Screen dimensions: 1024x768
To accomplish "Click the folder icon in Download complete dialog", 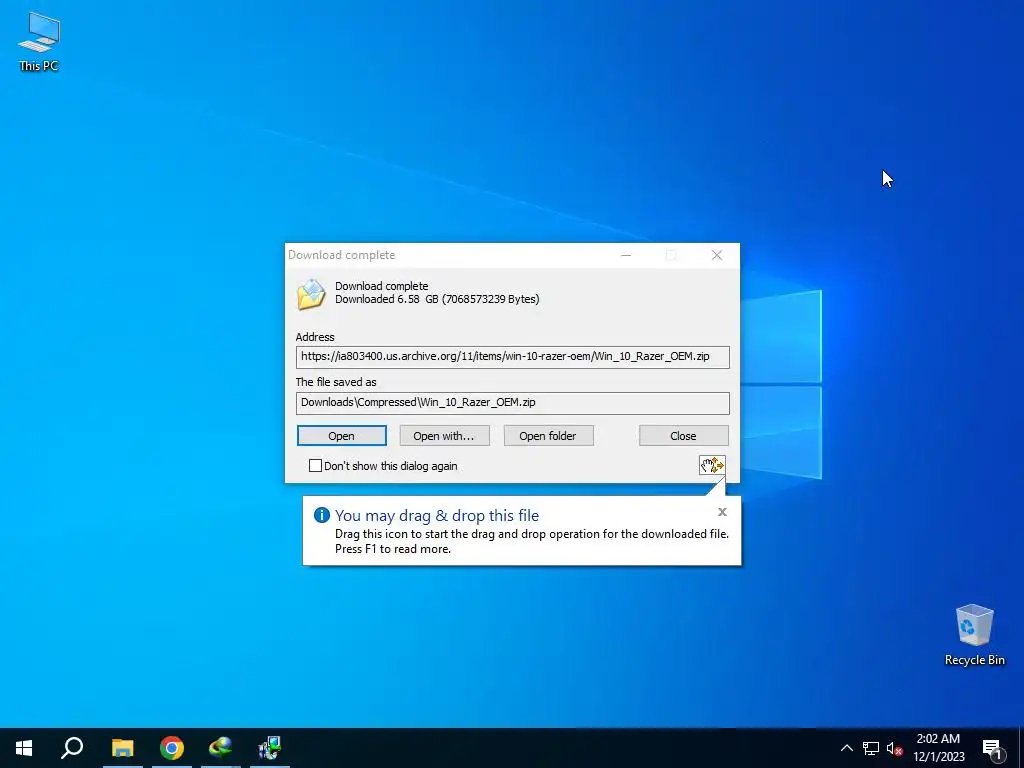I will tap(311, 295).
